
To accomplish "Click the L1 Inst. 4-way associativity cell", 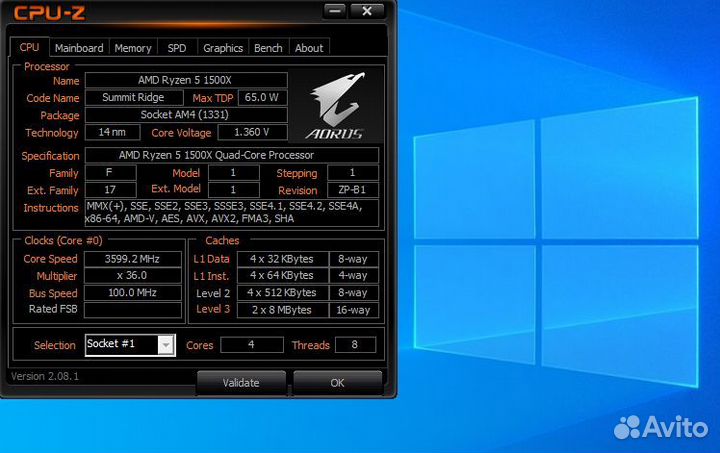I will point(354,275).
